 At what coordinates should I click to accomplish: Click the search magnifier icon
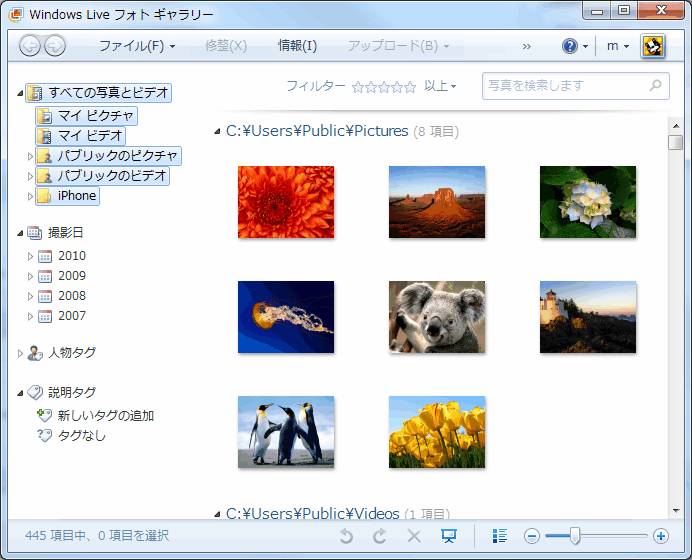click(656, 85)
